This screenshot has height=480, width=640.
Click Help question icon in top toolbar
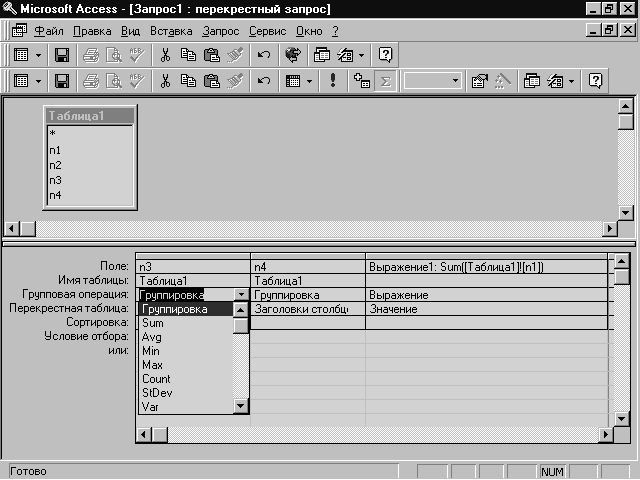385,55
